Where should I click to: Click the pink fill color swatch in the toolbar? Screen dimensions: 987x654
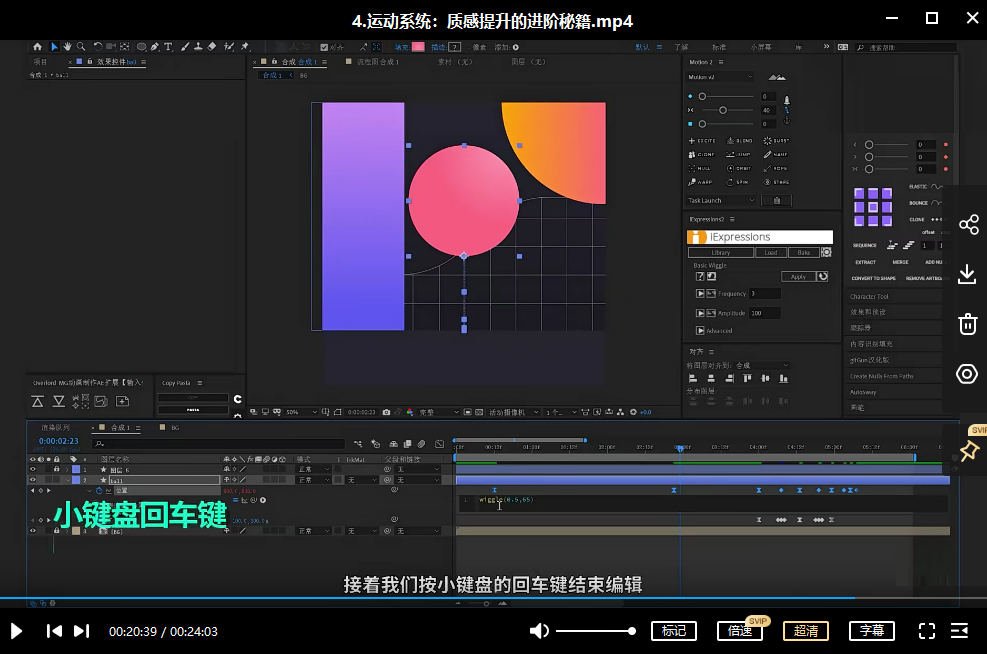(420, 47)
